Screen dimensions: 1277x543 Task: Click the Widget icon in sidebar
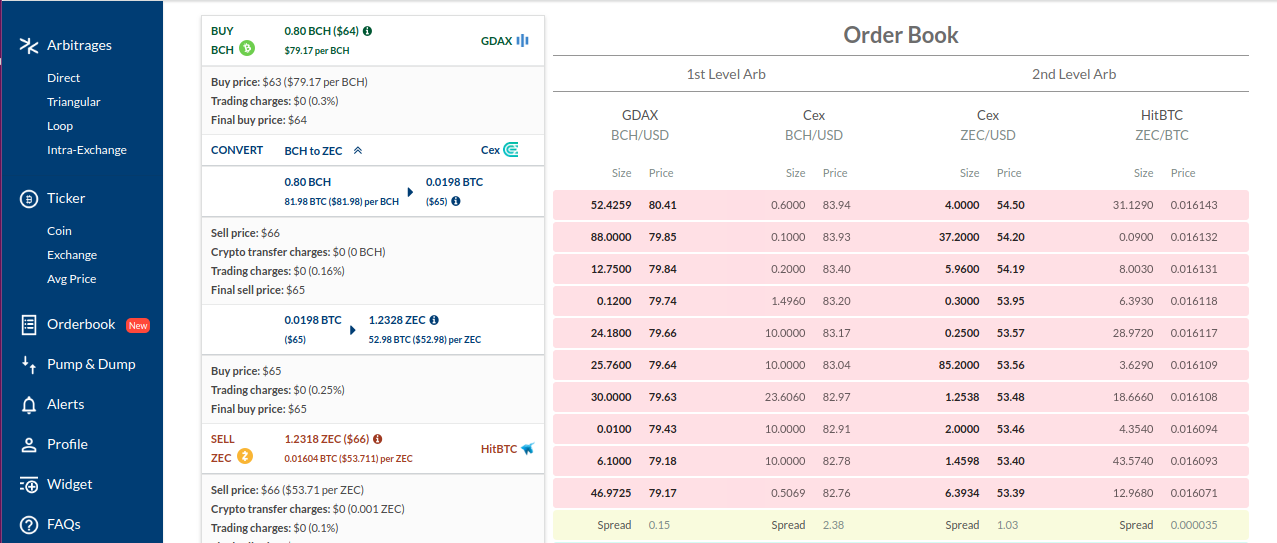pos(28,484)
